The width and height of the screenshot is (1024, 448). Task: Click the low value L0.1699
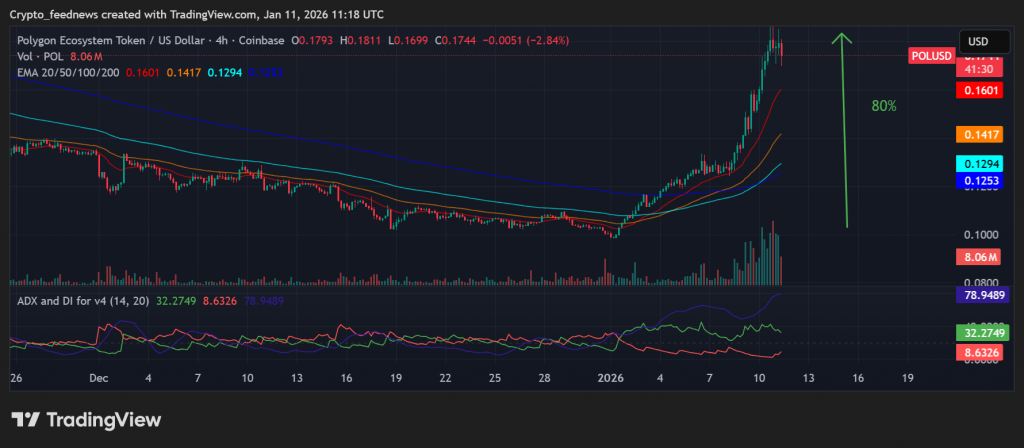(x=408, y=40)
